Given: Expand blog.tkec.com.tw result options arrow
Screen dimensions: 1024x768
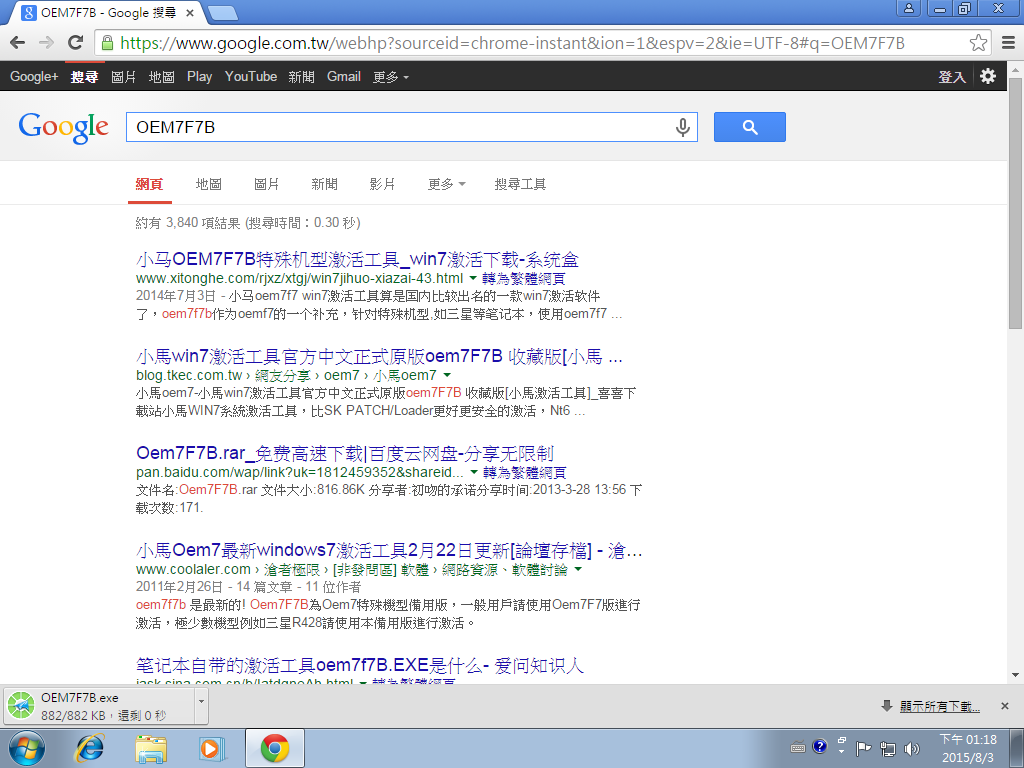Looking at the screenshot, I should 447,376.
